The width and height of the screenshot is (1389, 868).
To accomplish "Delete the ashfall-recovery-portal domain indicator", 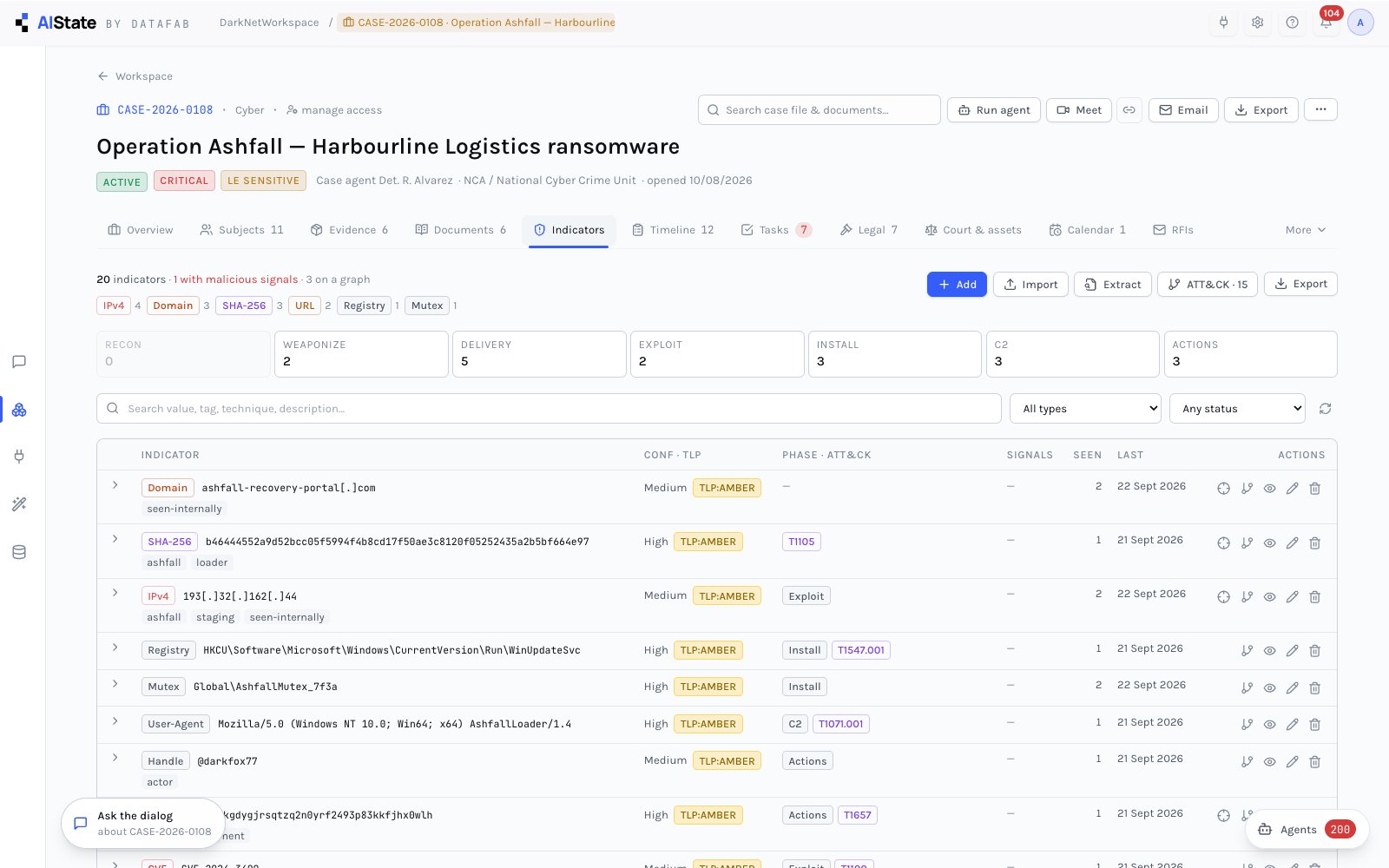I will (x=1314, y=489).
